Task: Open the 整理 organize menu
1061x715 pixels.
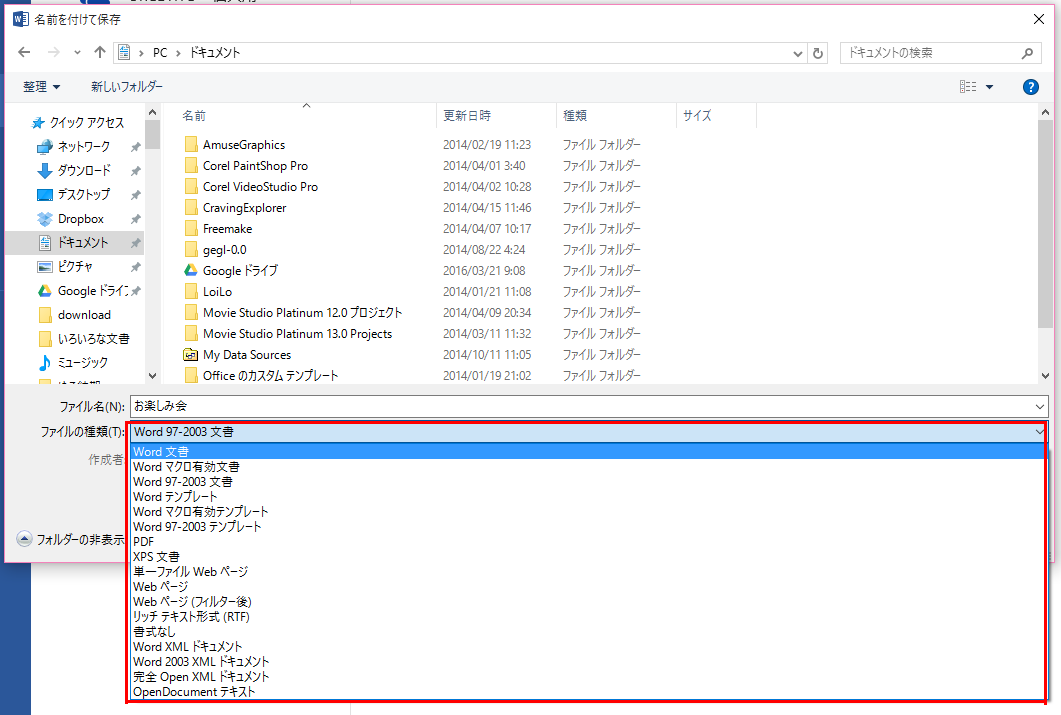Action: (42, 87)
